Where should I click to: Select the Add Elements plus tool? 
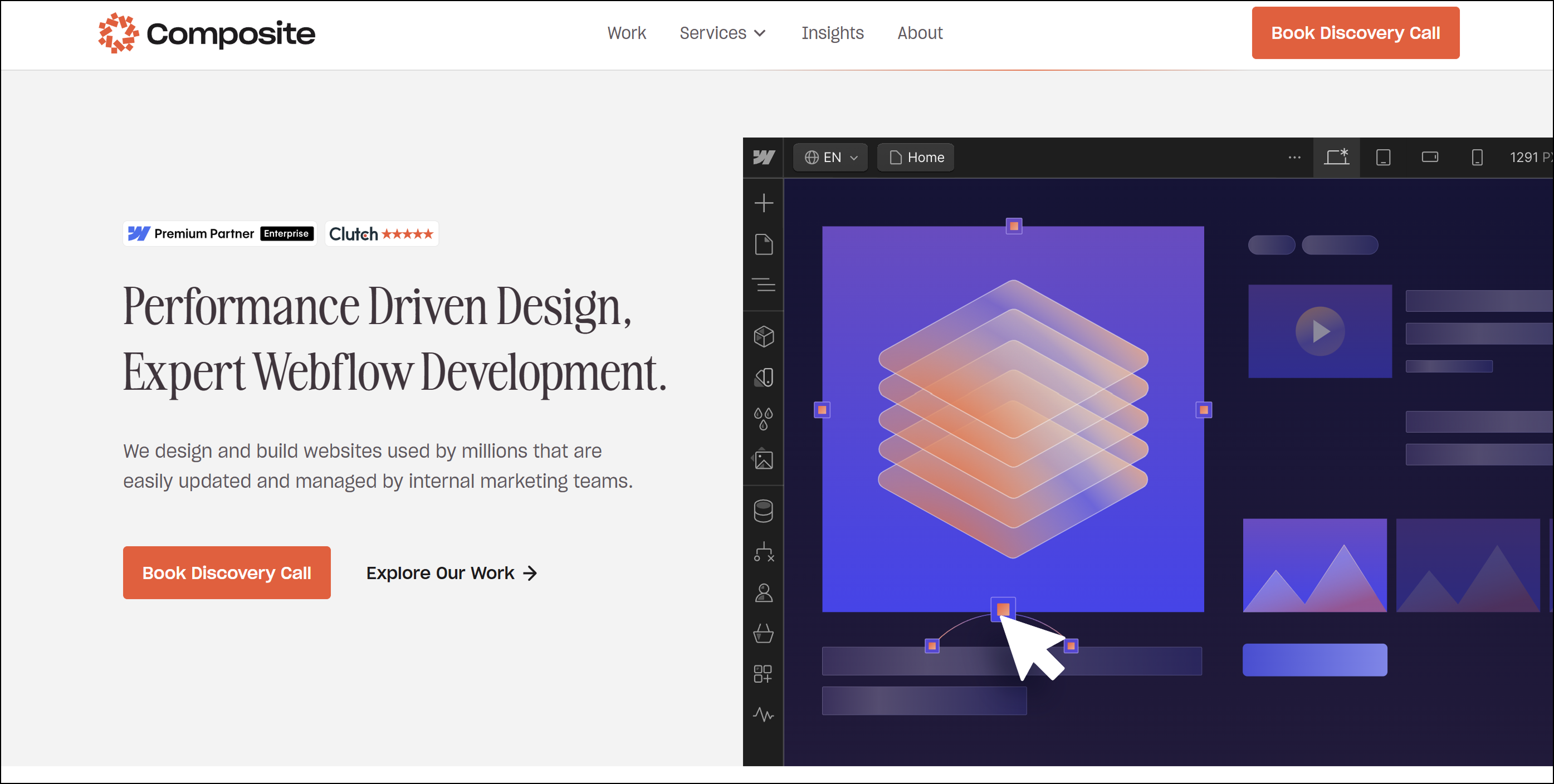763,202
